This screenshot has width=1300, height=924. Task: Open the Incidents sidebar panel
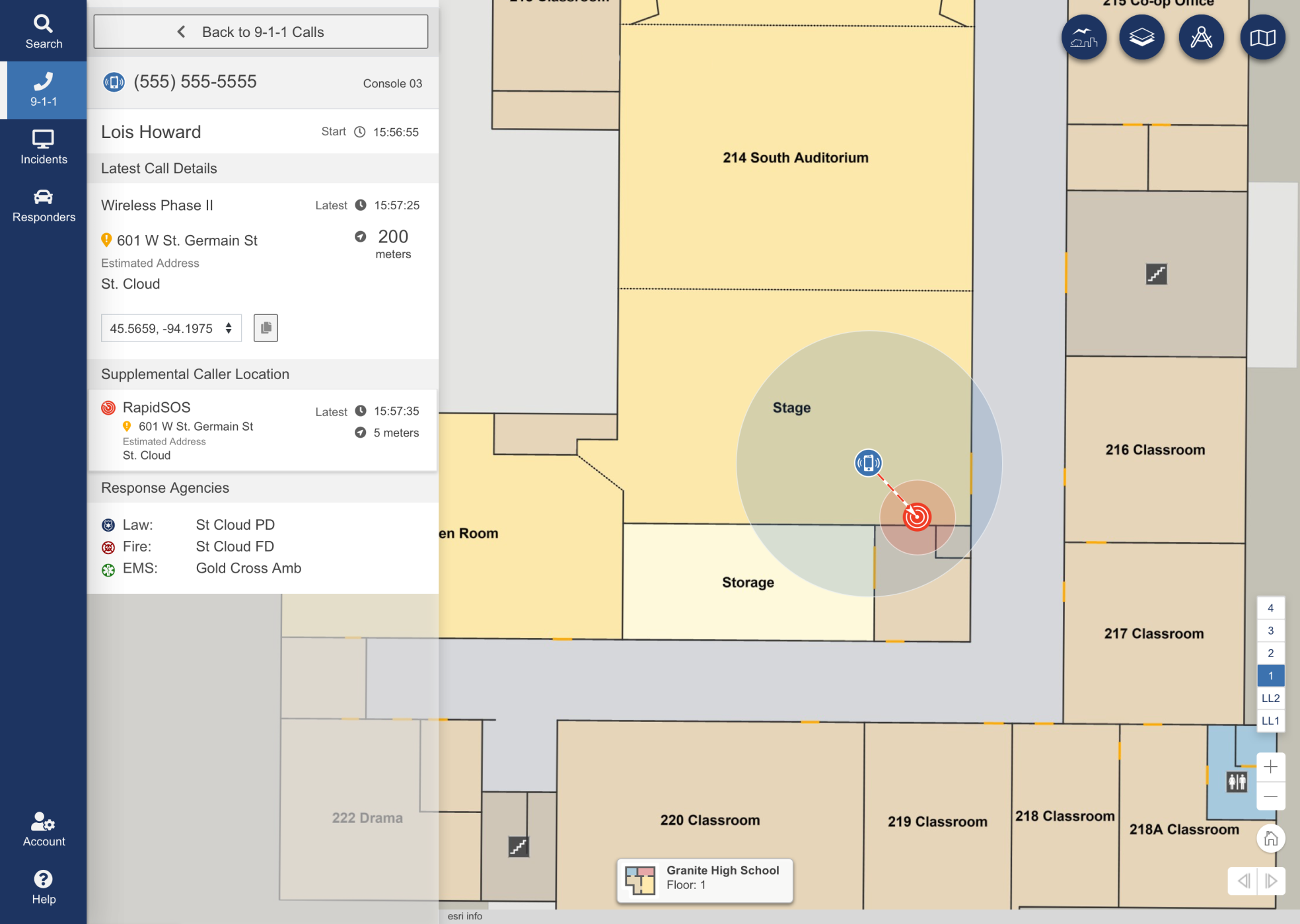(44, 147)
